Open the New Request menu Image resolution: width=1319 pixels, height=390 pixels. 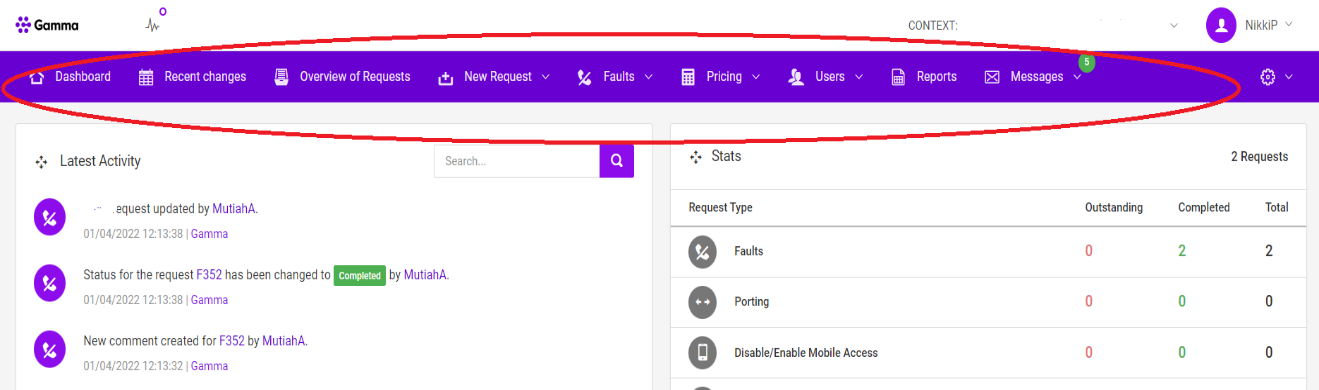(x=498, y=77)
